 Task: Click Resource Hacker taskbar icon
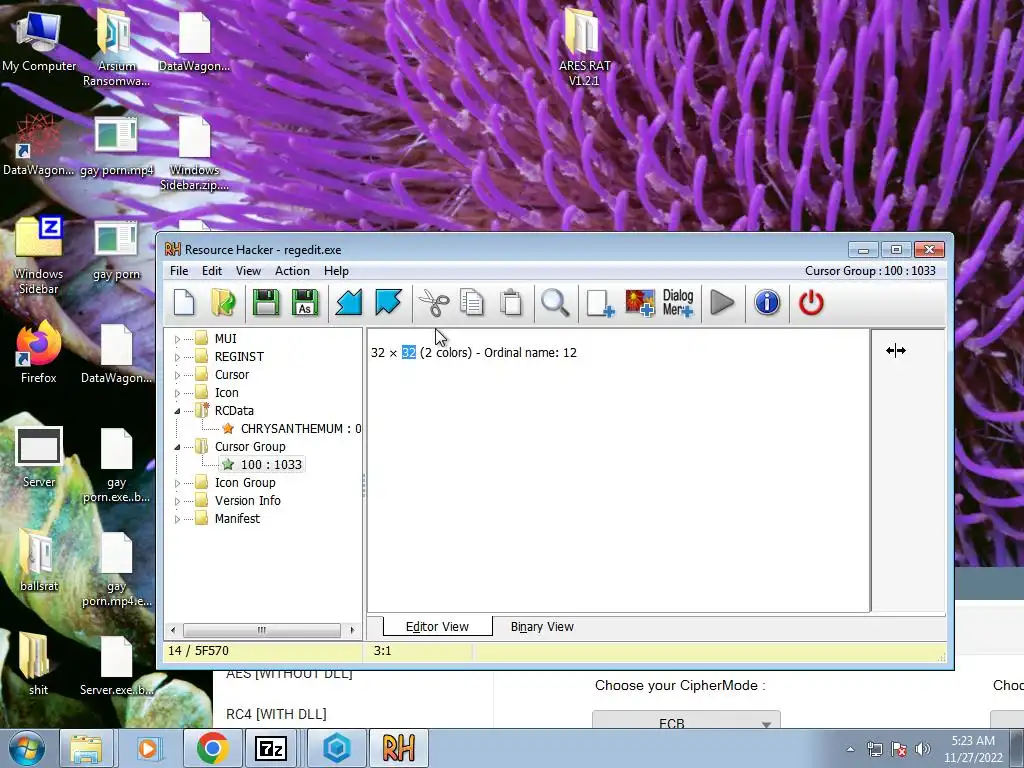[399, 748]
